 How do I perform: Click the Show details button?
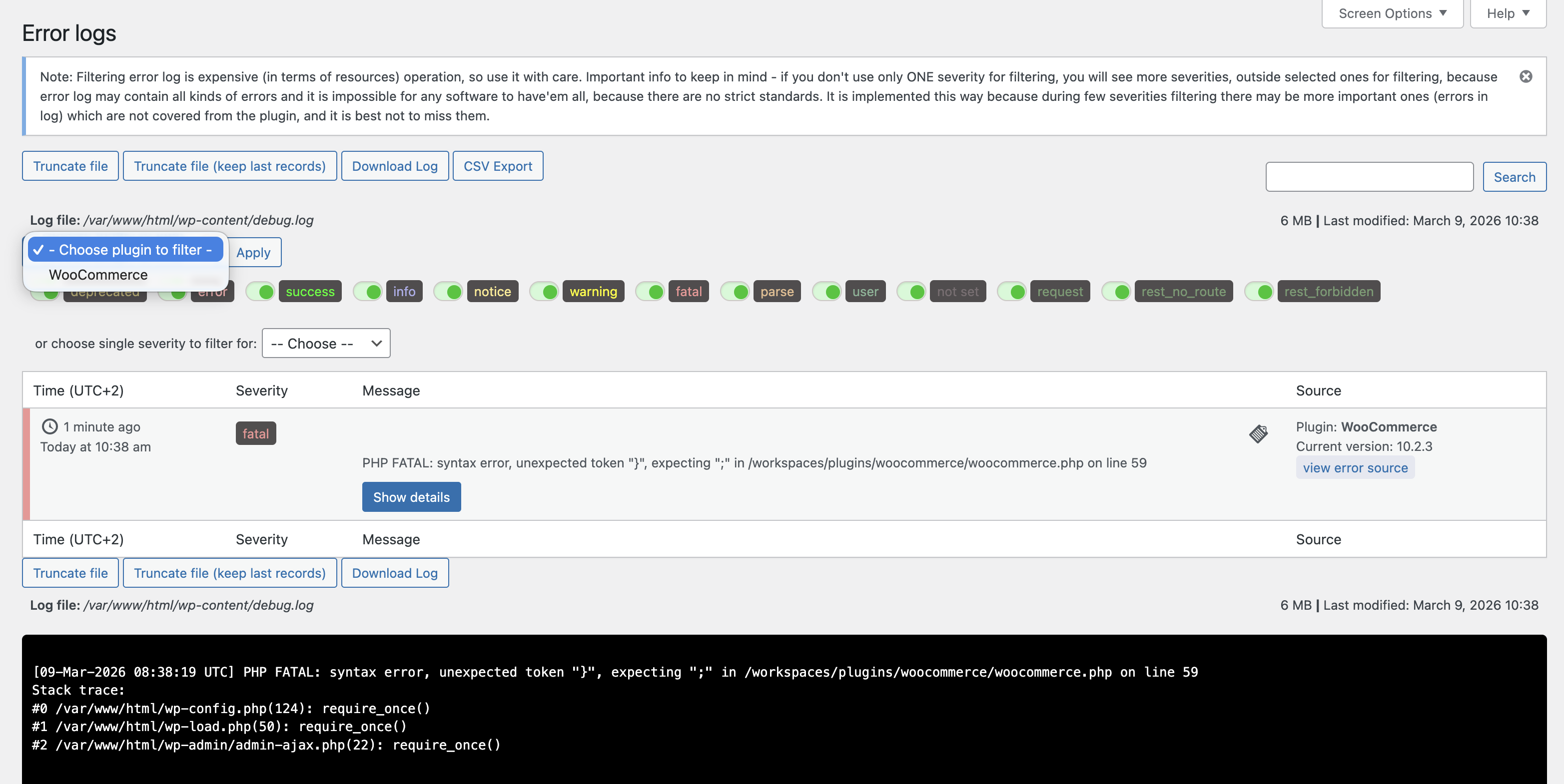coord(411,497)
